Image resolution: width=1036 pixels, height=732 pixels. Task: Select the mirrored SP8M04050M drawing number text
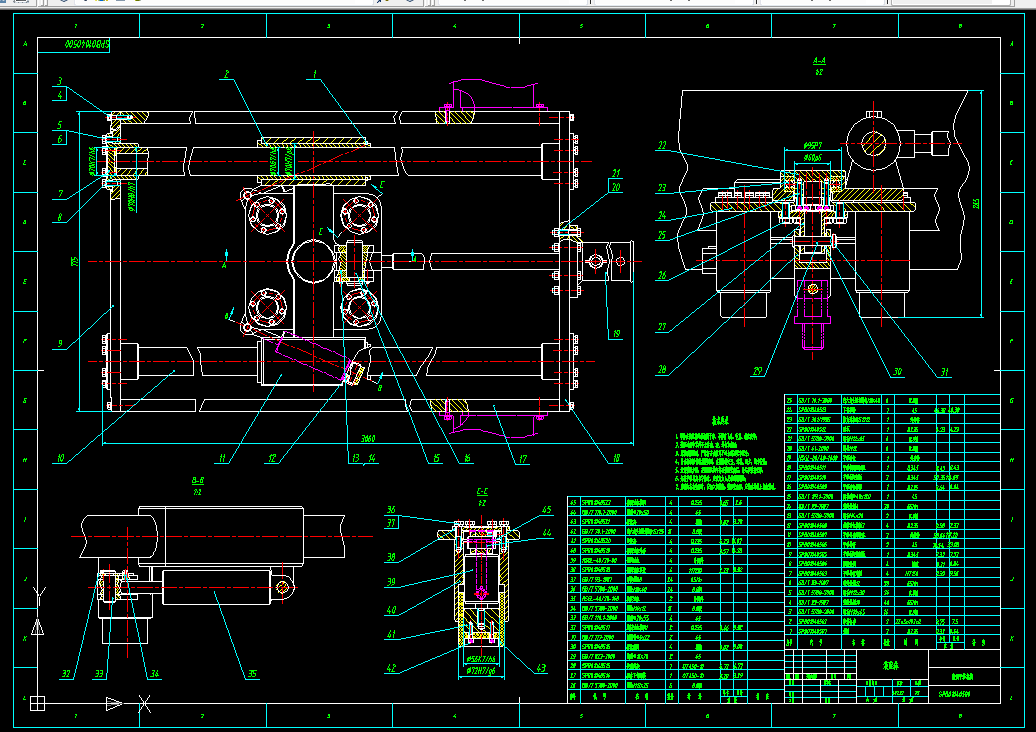pos(87,46)
